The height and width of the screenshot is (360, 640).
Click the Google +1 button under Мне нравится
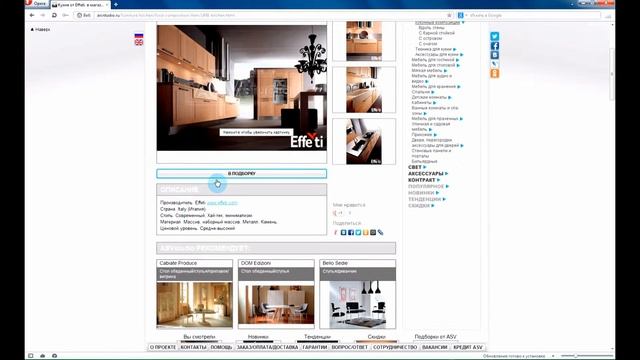click(338, 213)
